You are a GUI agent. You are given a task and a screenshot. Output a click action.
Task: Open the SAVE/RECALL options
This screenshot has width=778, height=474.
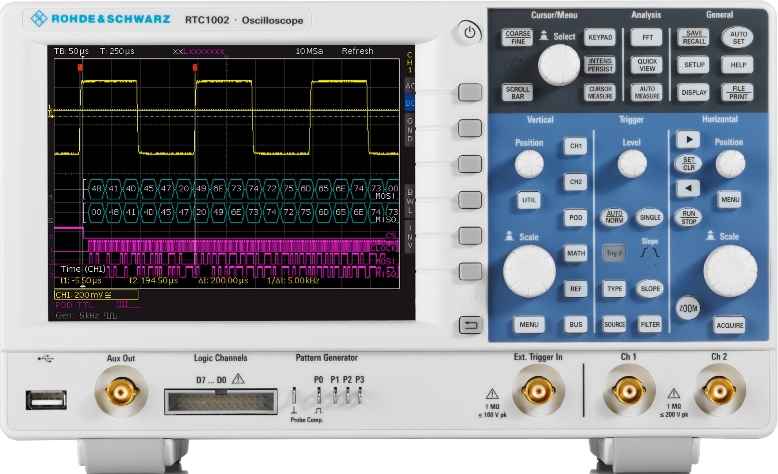click(693, 37)
